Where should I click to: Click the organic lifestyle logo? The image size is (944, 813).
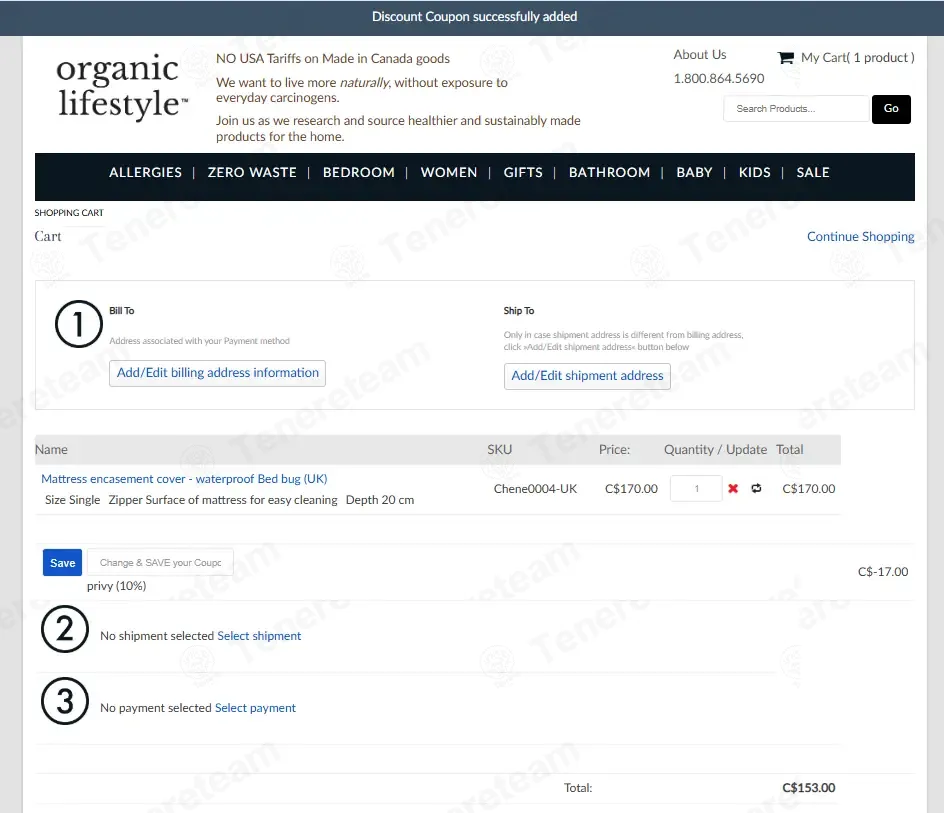(x=122, y=87)
